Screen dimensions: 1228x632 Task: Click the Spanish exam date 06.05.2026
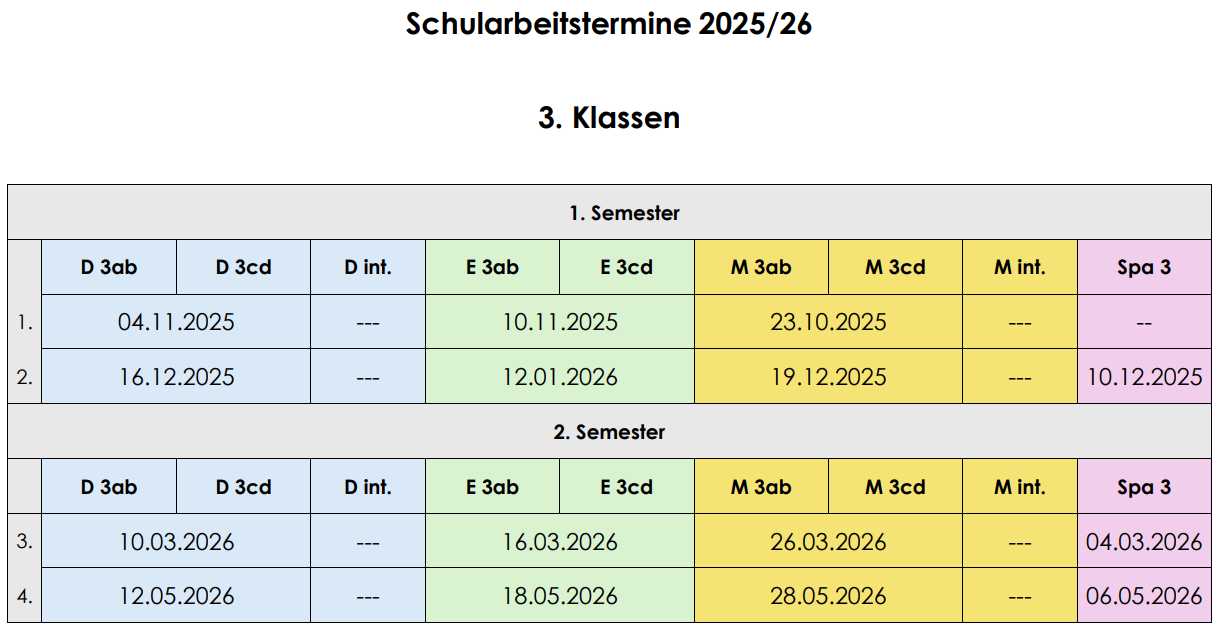[1144, 596]
